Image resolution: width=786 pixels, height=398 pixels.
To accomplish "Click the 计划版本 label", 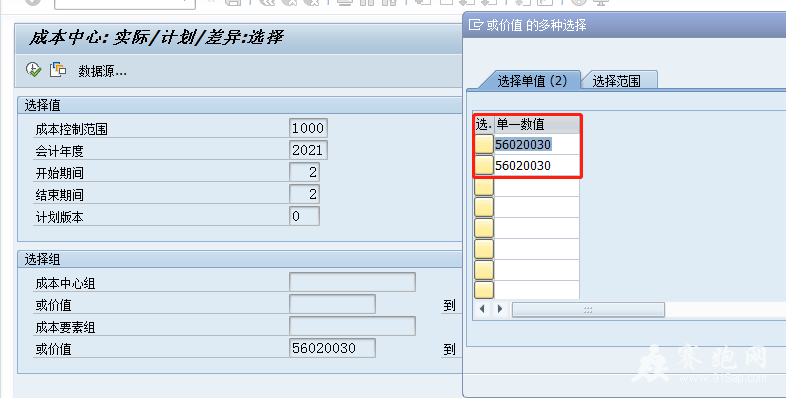I will click(59, 218).
